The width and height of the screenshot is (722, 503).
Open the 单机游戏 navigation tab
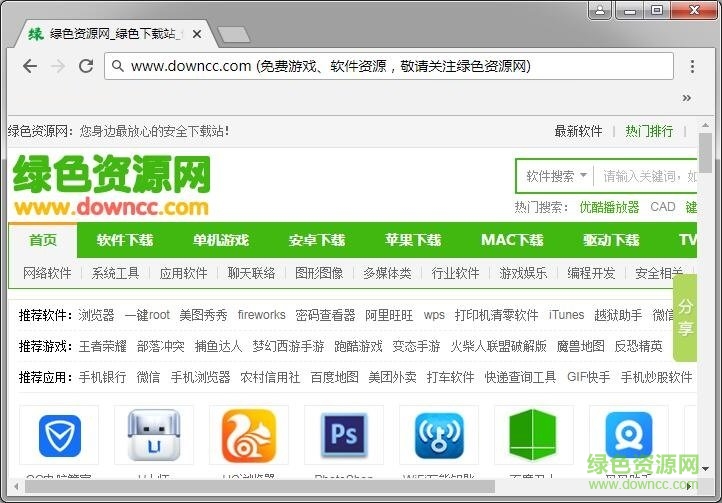(221, 240)
